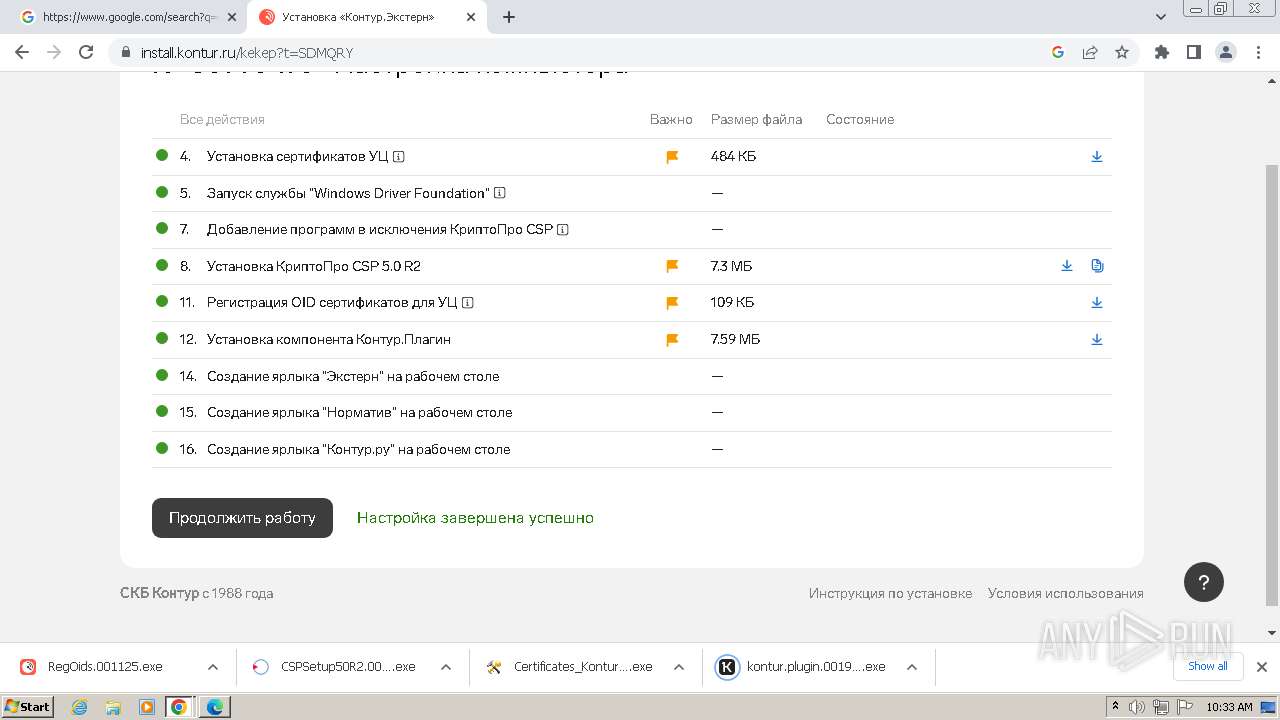Open Microsoft Edge from taskbar
Screen dimensions: 1280x720
[x=215, y=707]
